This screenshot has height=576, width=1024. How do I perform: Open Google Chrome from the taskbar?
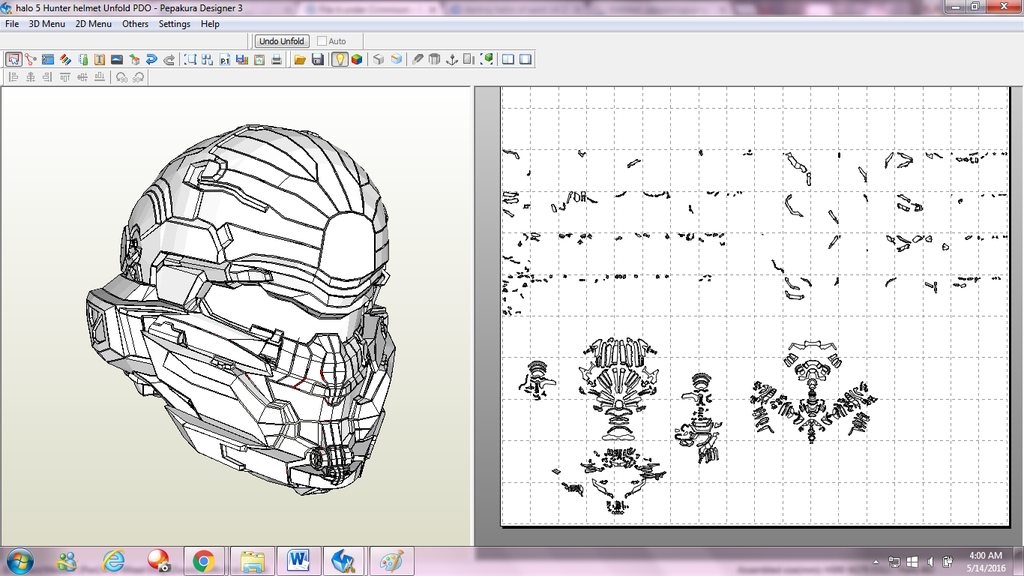[203, 561]
